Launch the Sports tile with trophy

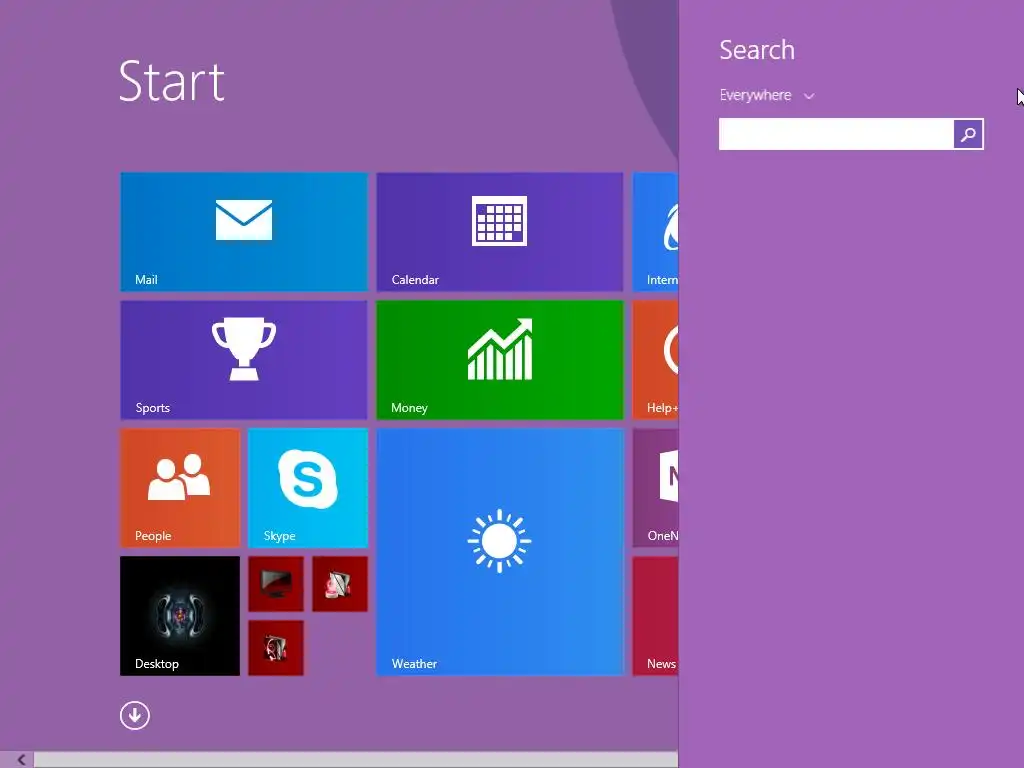point(244,360)
